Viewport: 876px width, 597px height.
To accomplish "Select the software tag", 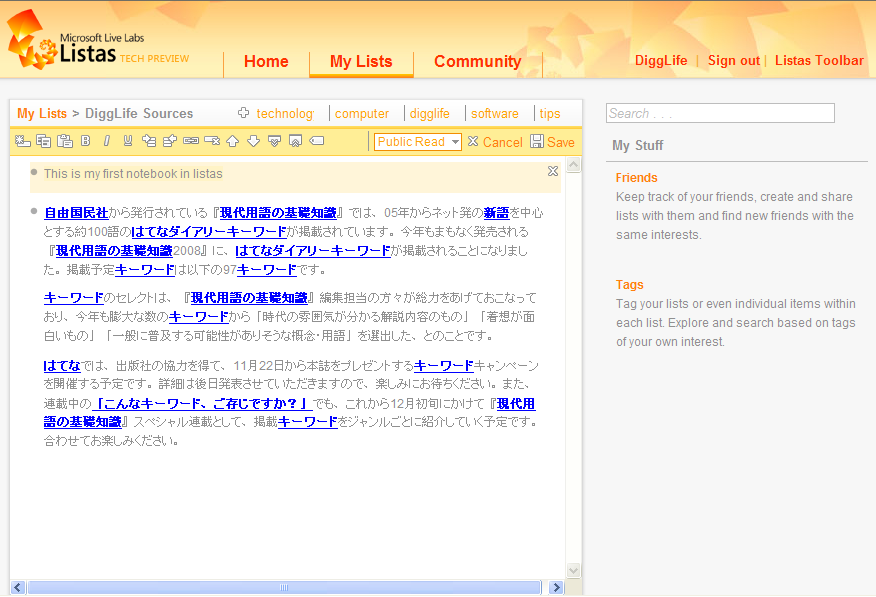I will (494, 113).
